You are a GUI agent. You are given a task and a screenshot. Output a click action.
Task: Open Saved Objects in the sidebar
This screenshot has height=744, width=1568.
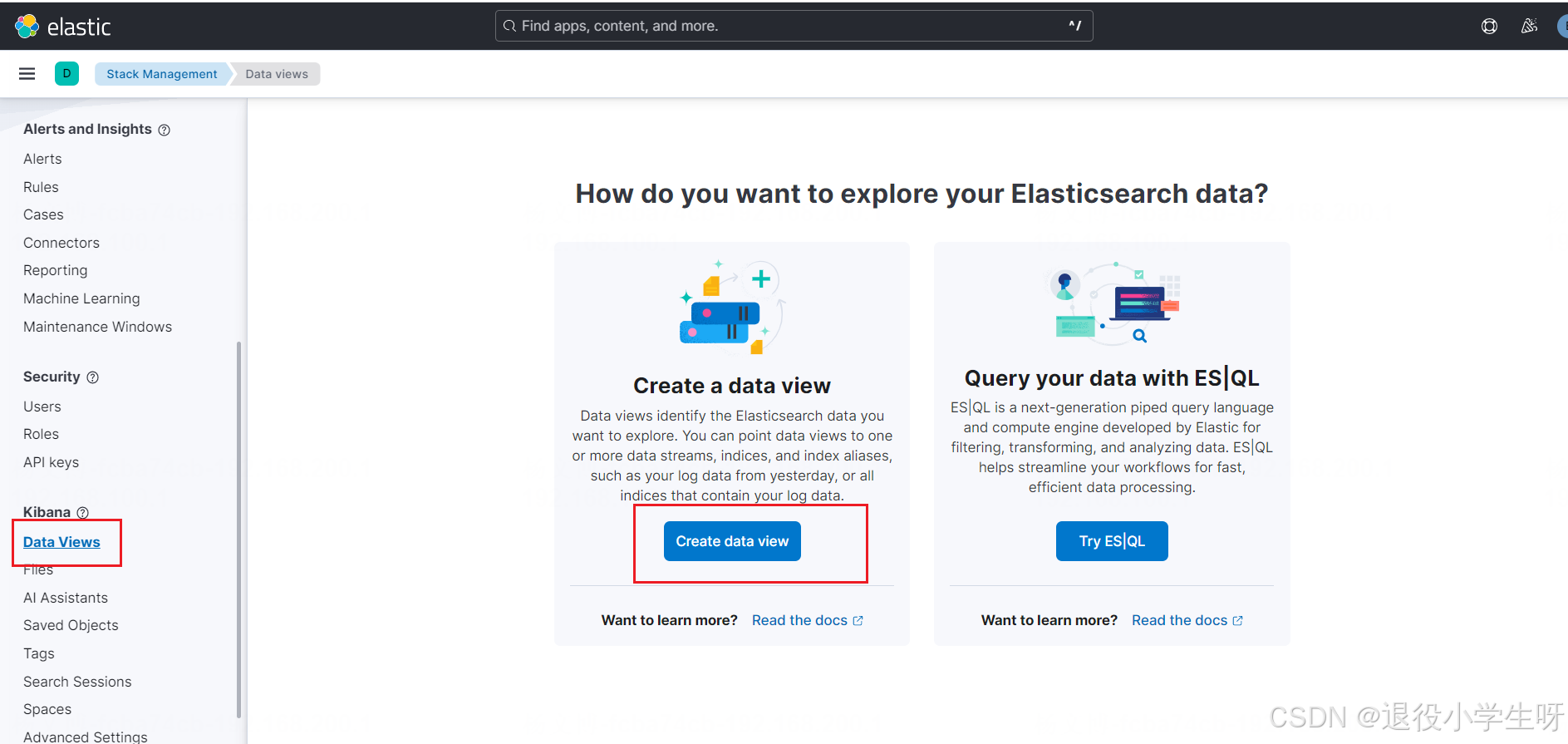[x=71, y=625]
